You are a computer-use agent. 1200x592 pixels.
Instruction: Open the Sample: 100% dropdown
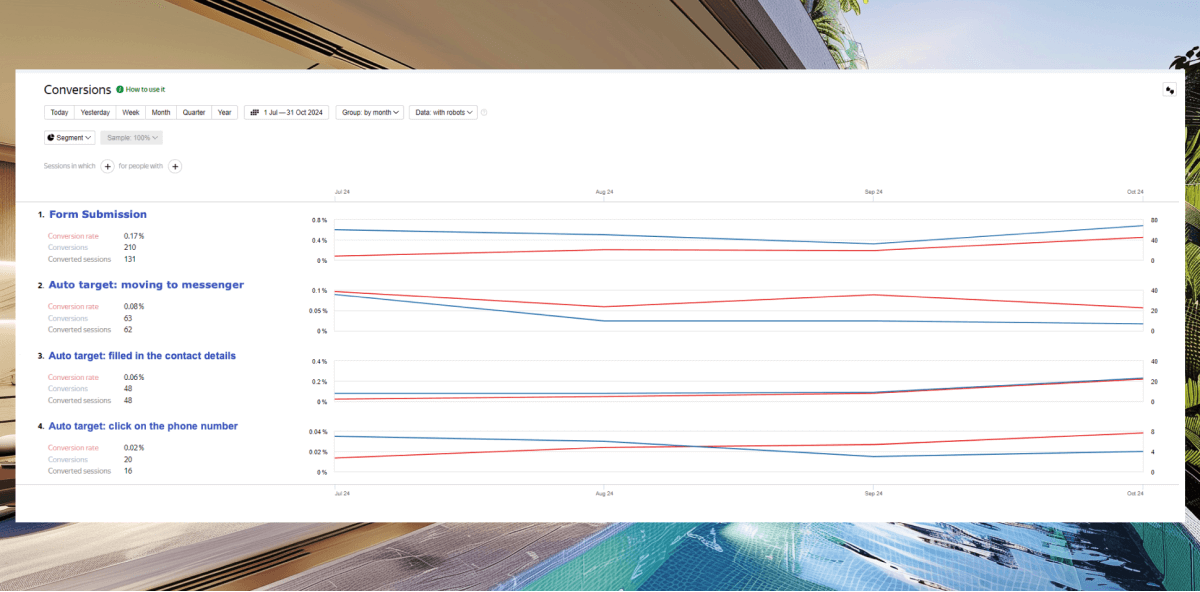(131, 137)
